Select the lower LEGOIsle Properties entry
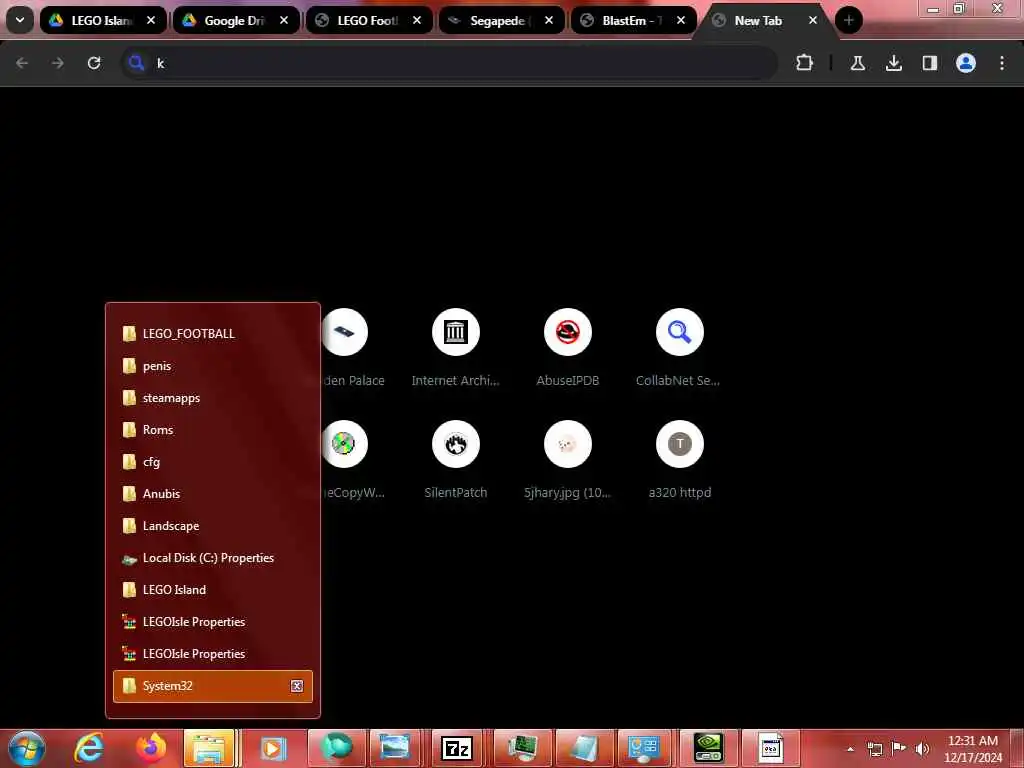Viewport: 1024px width, 768px height. click(213, 654)
